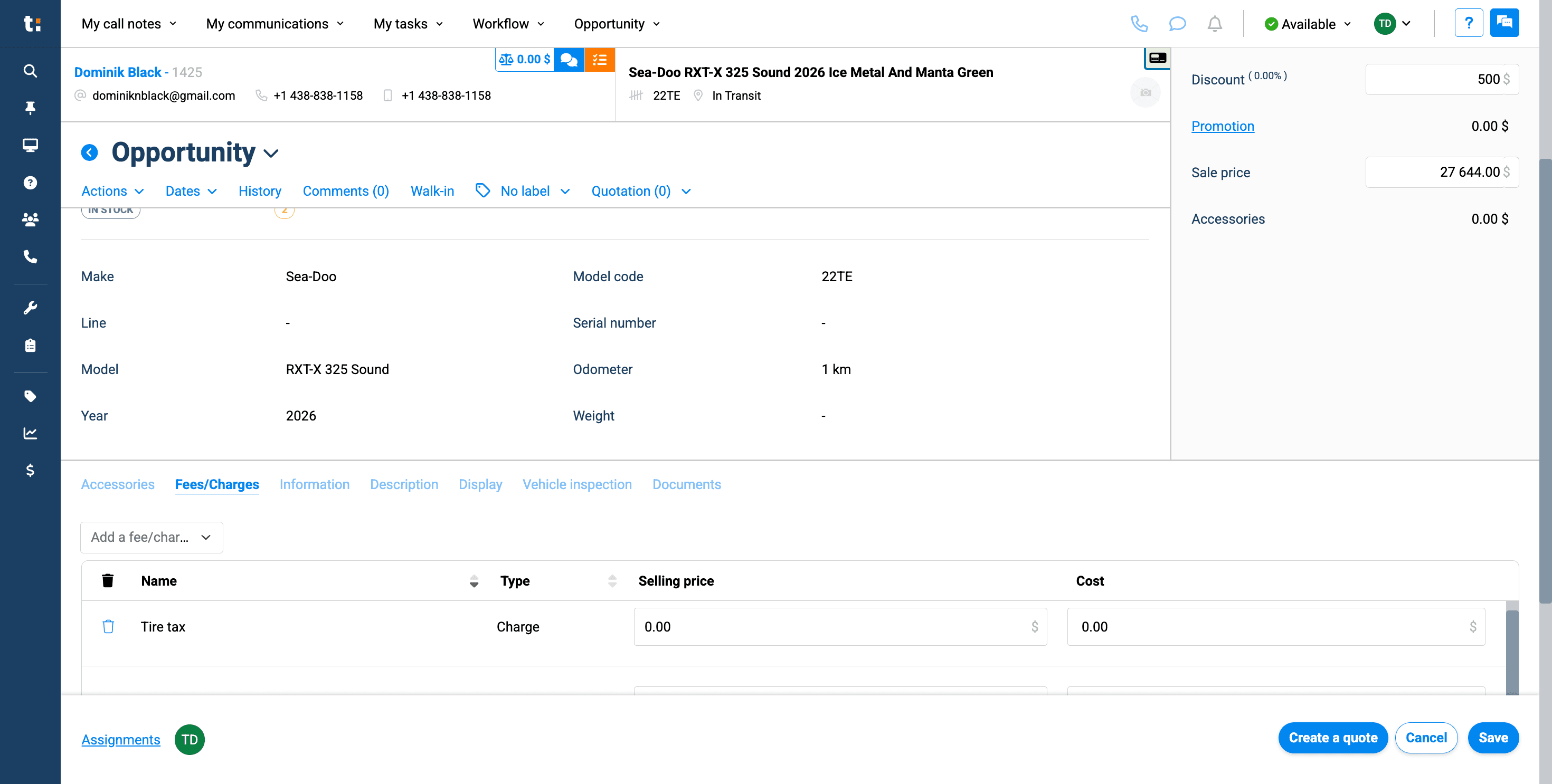Expand the Actions dropdown
1552x784 pixels.
click(112, 191)
